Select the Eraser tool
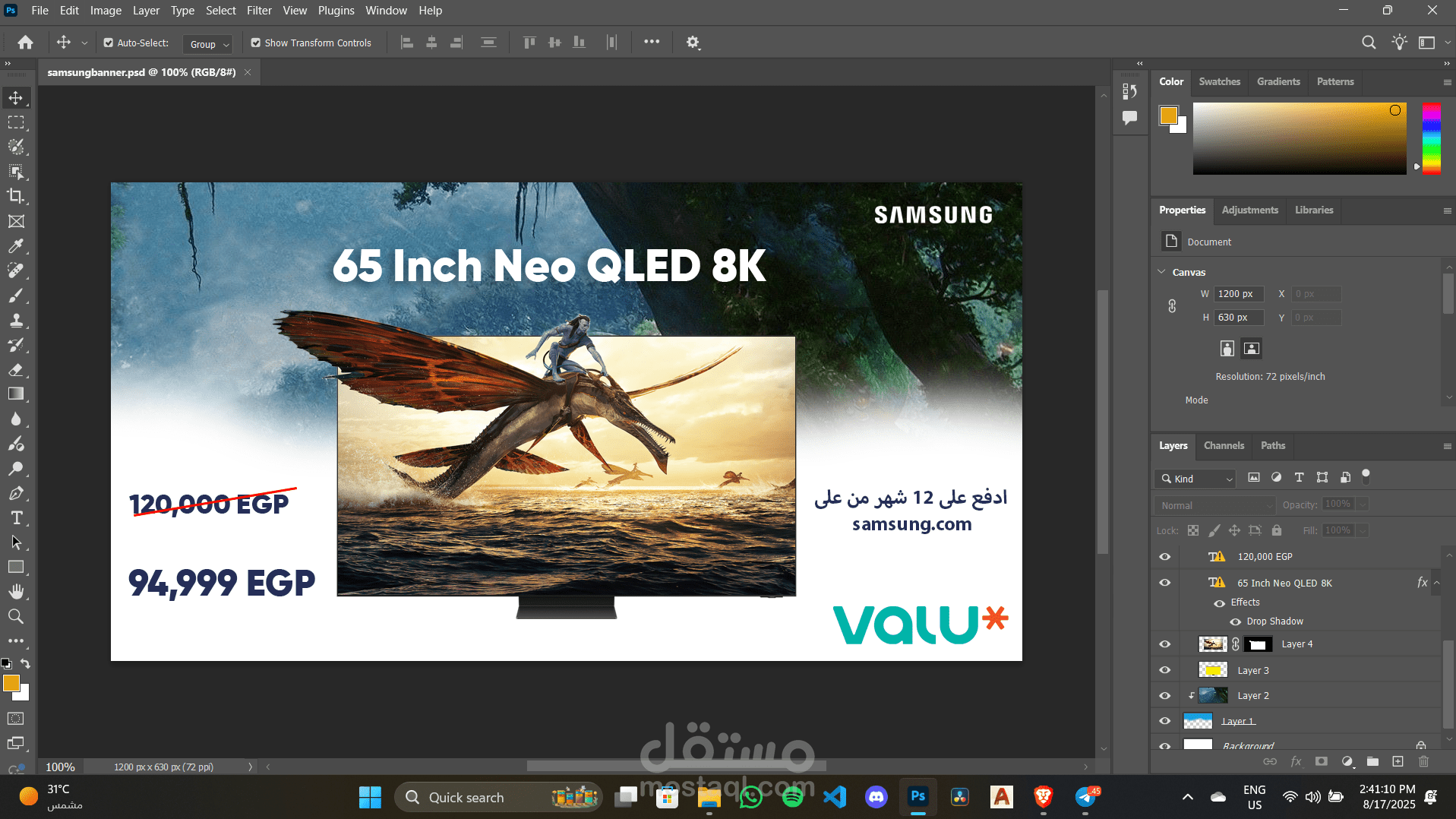 click(x=16, y=369)
